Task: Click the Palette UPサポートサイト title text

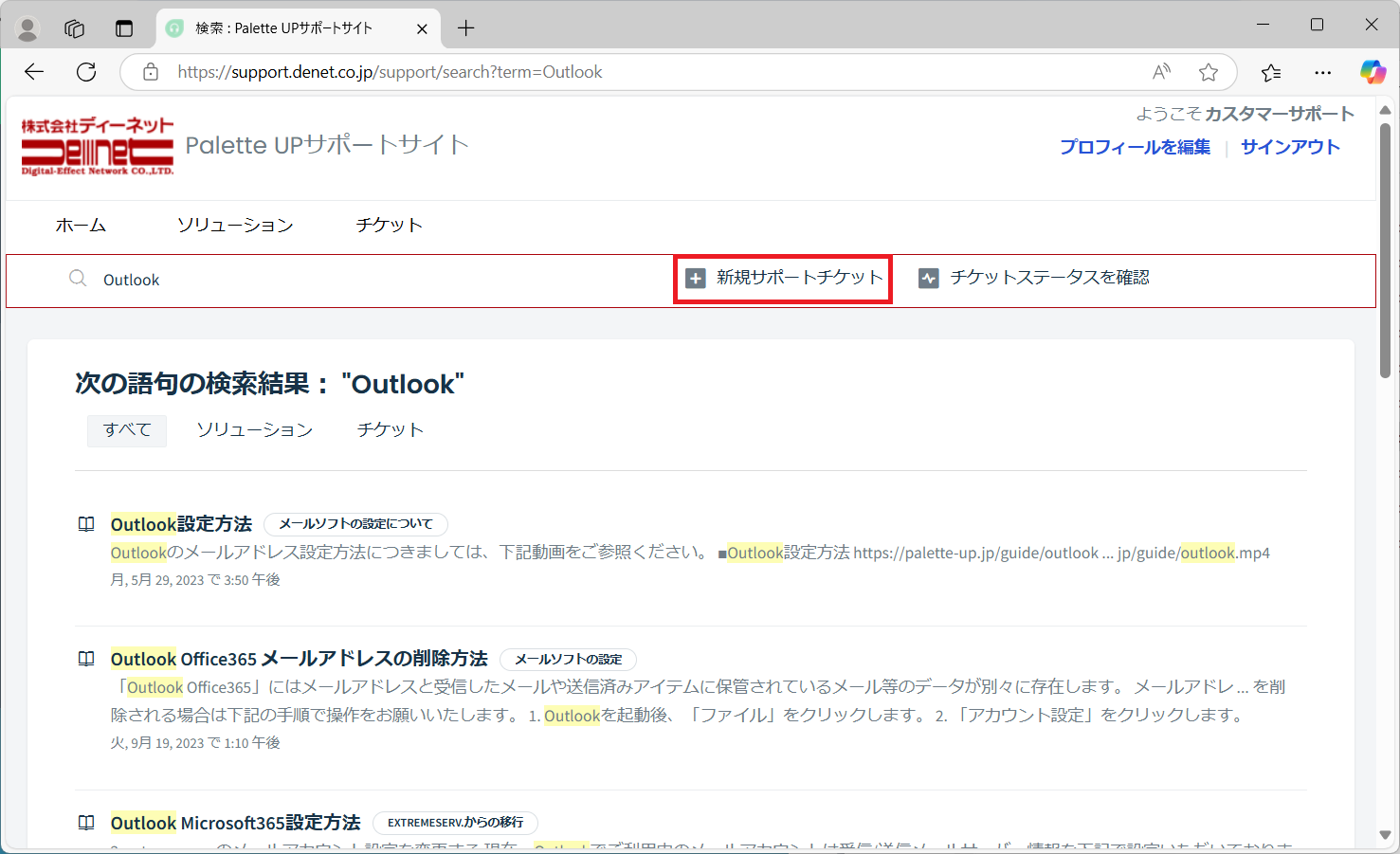Action: coord(327,145)
